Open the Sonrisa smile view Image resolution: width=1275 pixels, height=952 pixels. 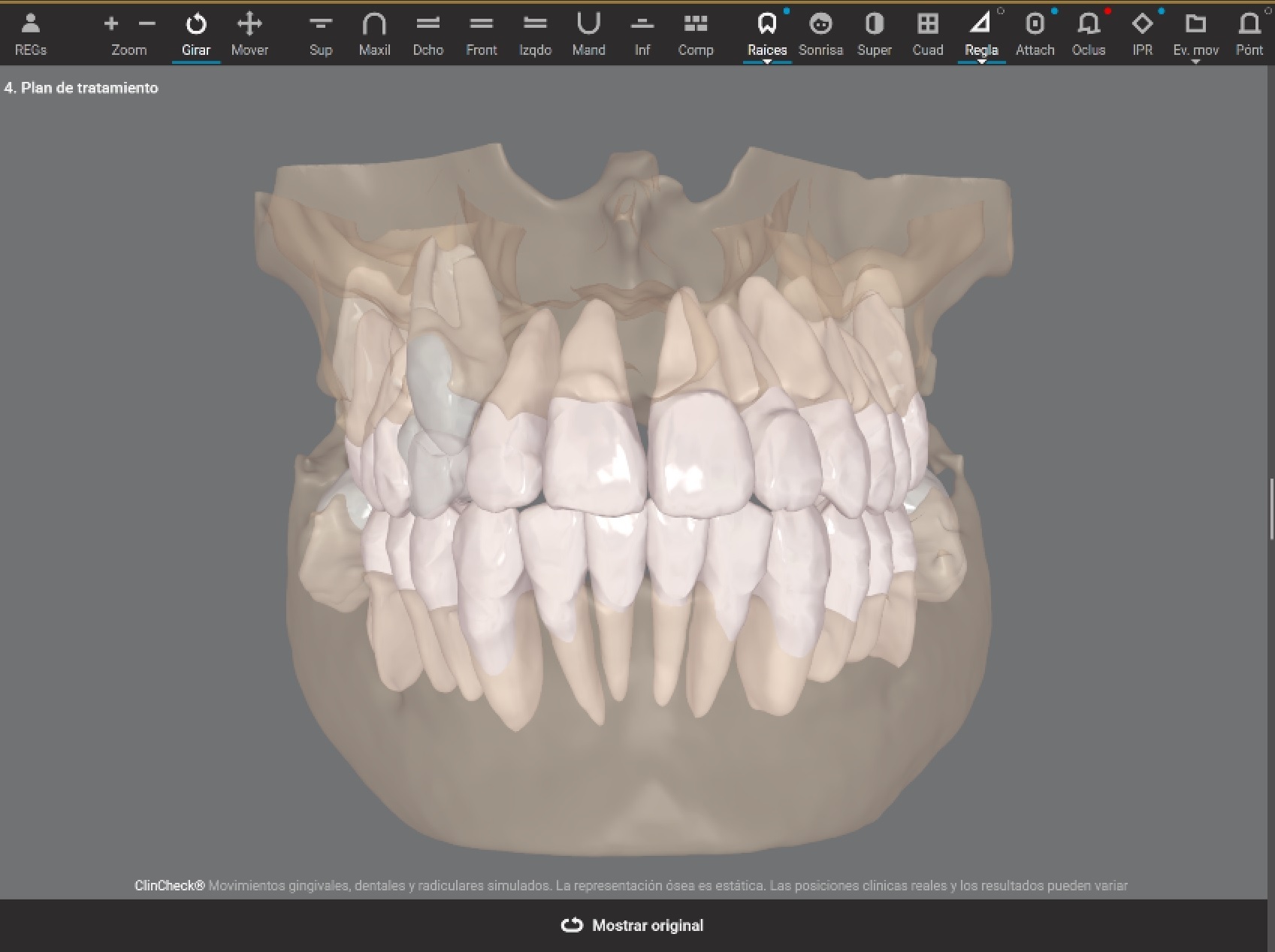(820, 30)
